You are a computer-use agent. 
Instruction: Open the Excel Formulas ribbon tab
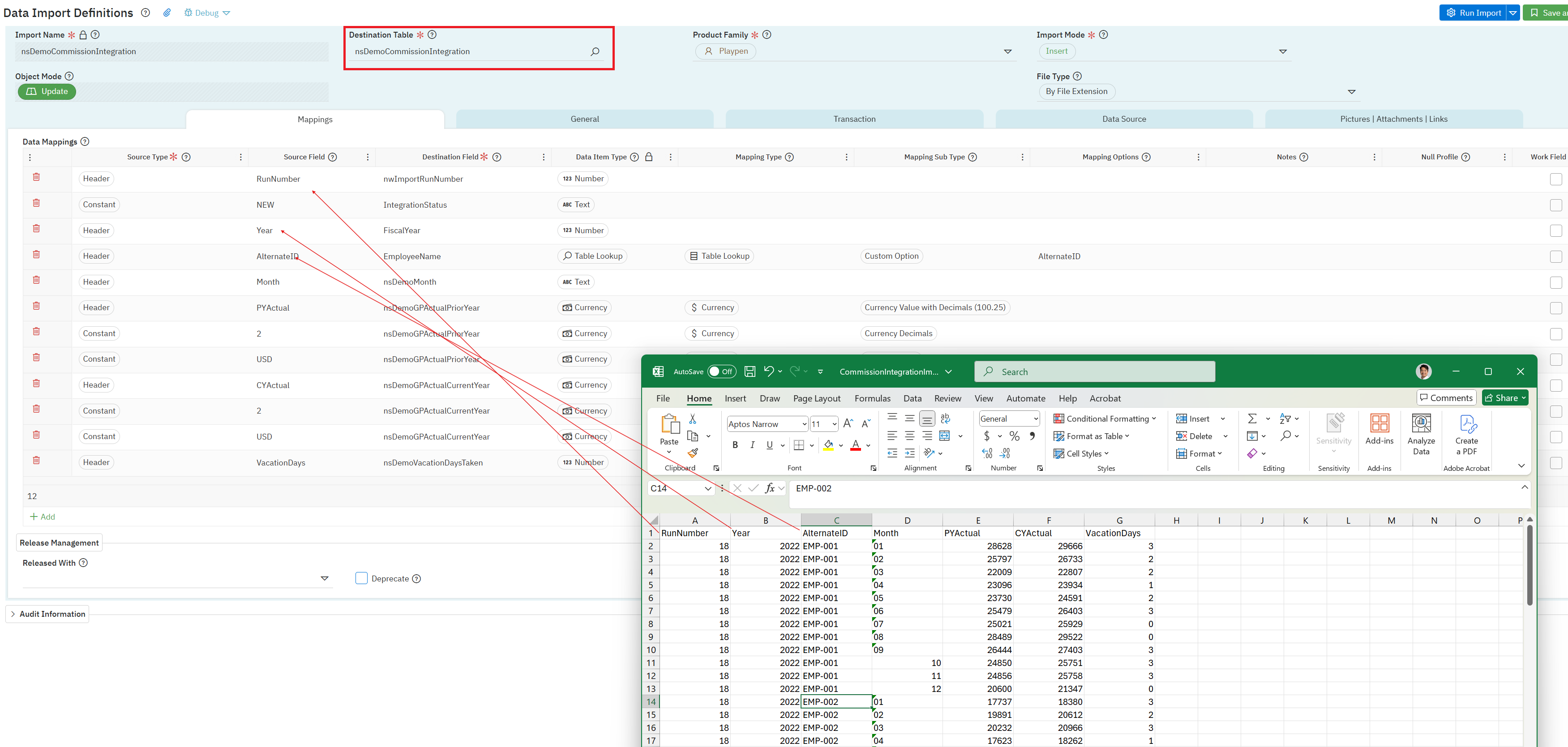(x=872, y=398)
